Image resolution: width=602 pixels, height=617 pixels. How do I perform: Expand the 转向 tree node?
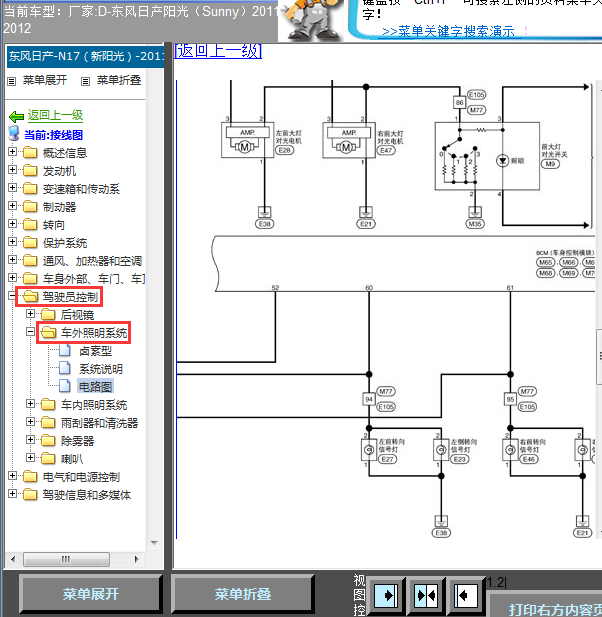[12, 224]
